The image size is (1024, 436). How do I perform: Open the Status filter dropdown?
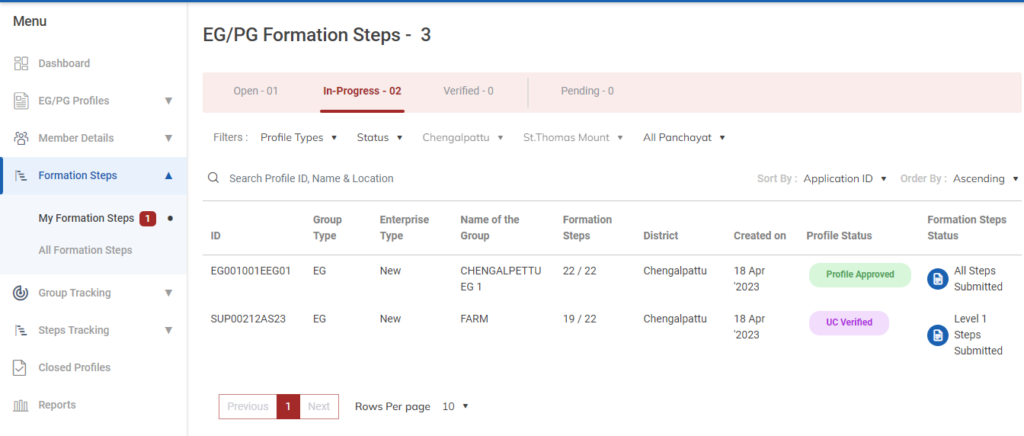(x=379, y=138)
